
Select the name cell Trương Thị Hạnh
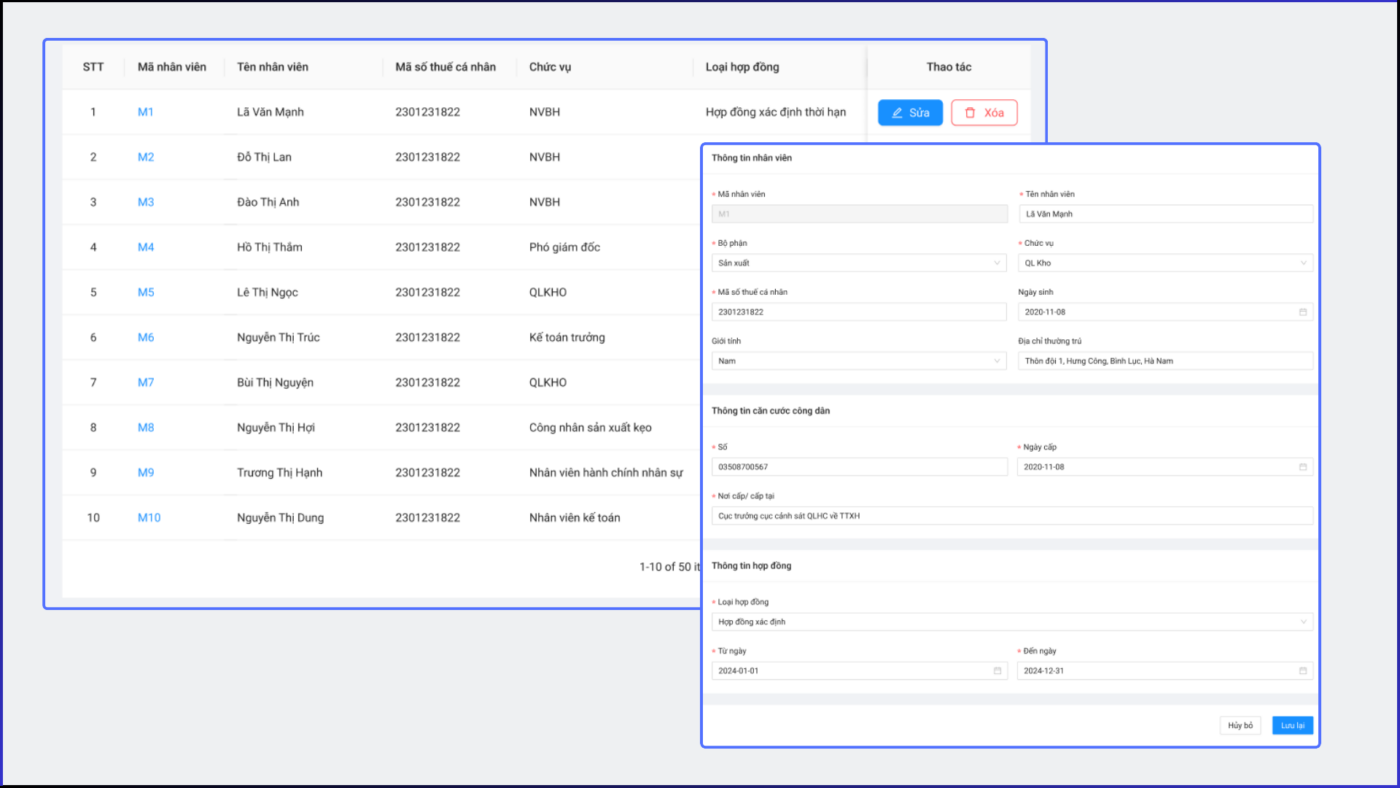click(x=280, y=472)
